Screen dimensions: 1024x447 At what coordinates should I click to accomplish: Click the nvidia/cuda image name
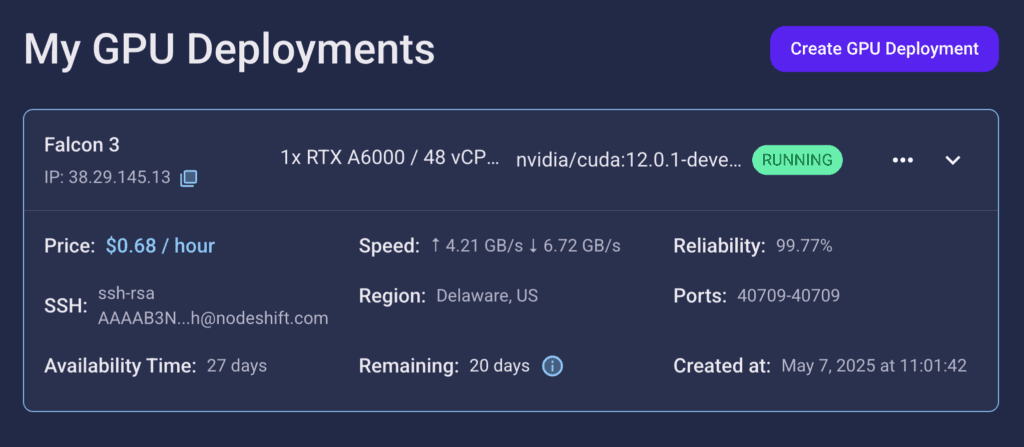tap(628, 159)
